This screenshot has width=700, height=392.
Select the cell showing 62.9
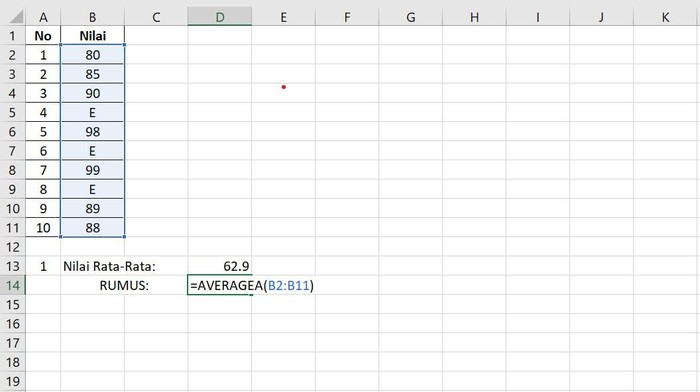(220, 266)
